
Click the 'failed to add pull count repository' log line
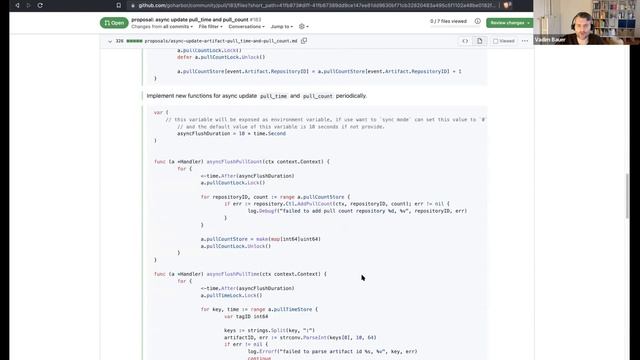click(x=357, y=211)
